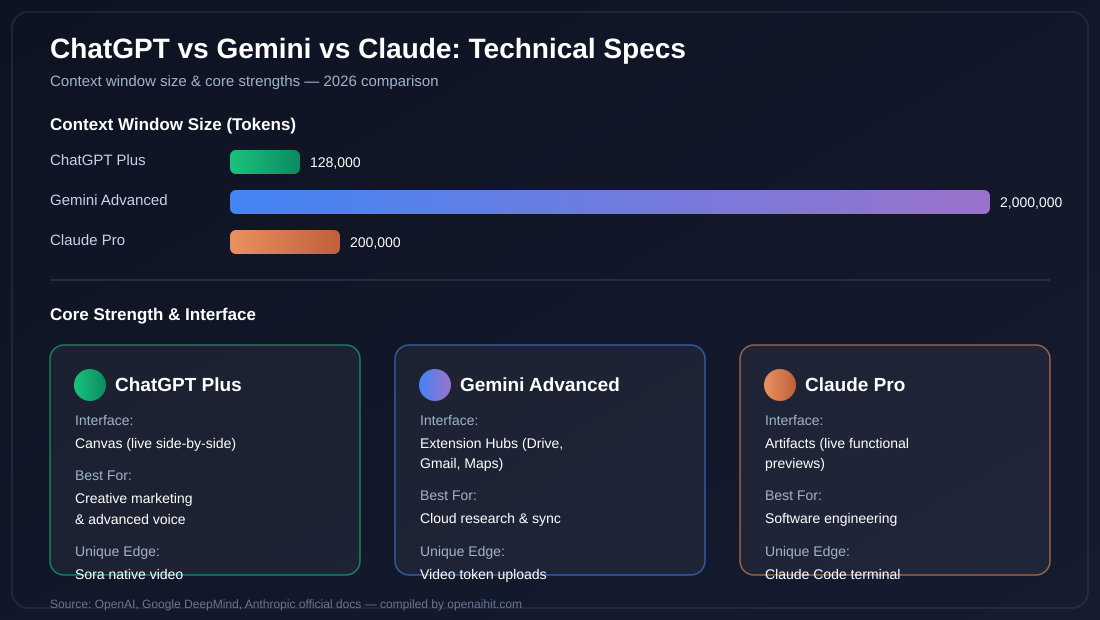The image size is (1100, 620).
Task: Click the 'Context Window Size (Tokens)' heading
Action: 173,125
